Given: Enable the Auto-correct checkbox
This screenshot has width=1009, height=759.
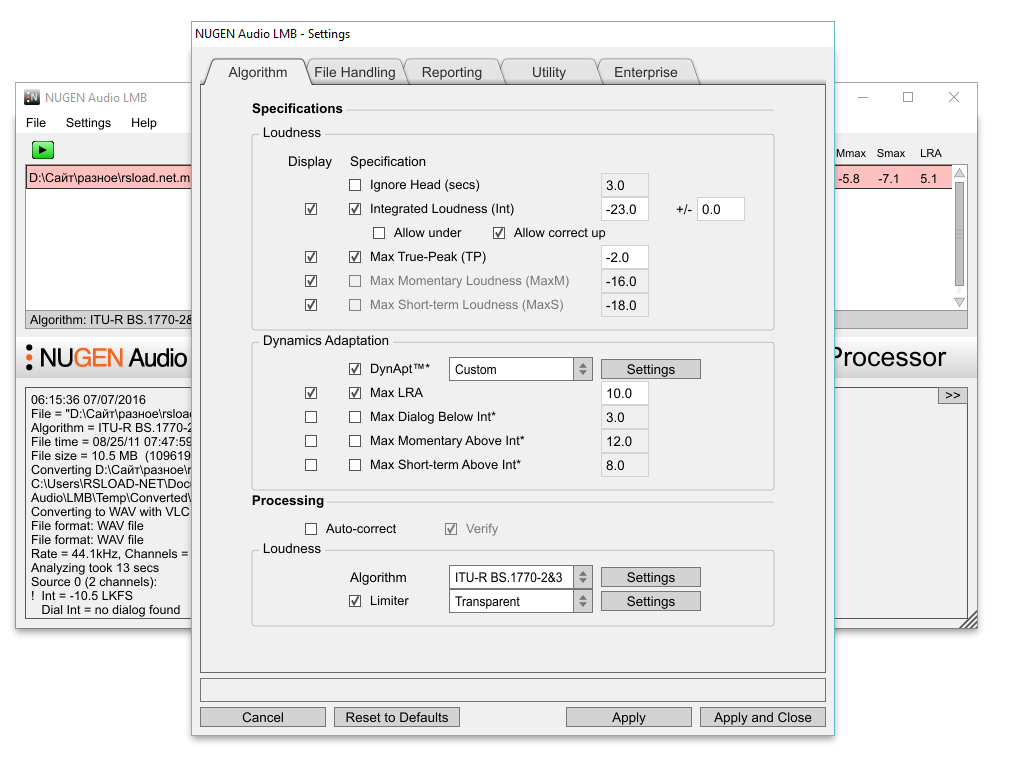Looking at the screenshot, I should point(311,529).
